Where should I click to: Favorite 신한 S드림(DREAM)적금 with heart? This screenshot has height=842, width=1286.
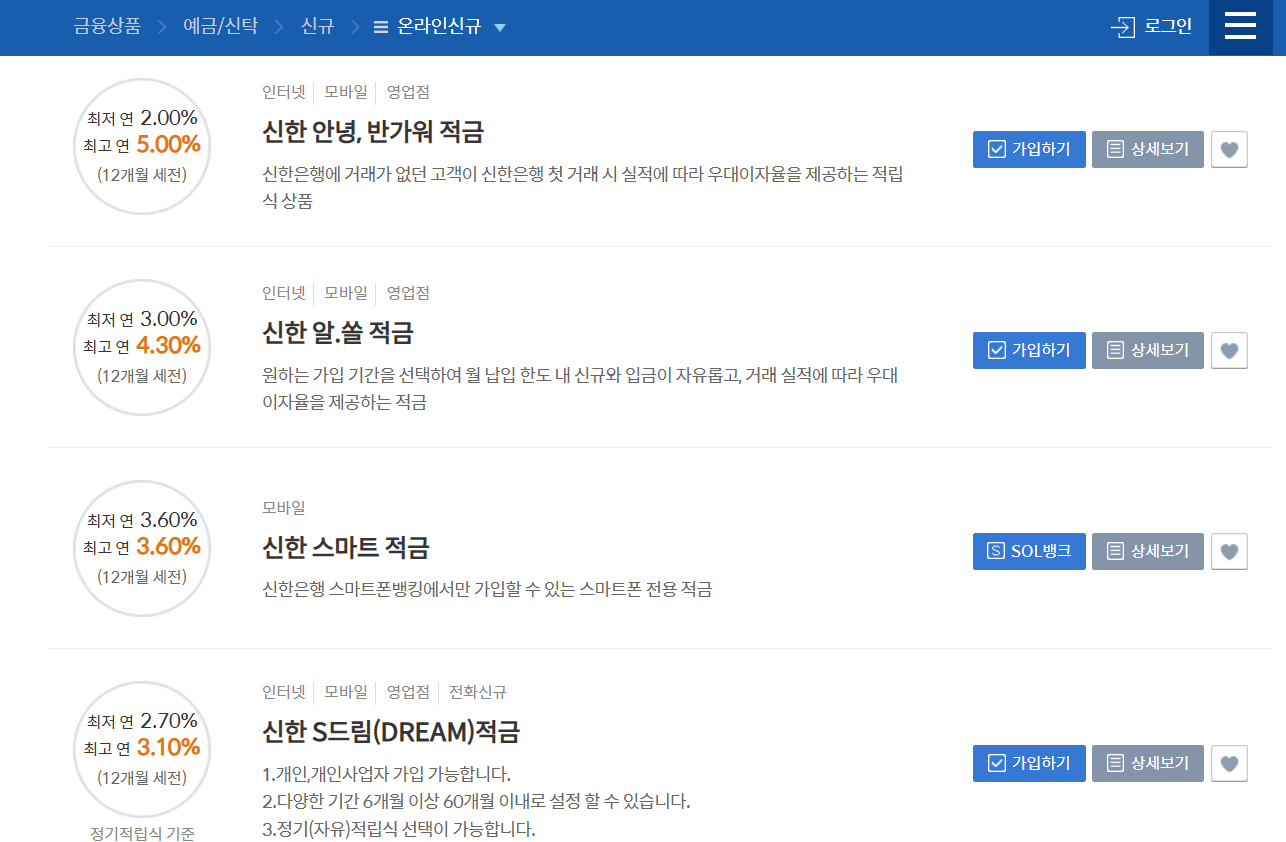pos(1230,764)
